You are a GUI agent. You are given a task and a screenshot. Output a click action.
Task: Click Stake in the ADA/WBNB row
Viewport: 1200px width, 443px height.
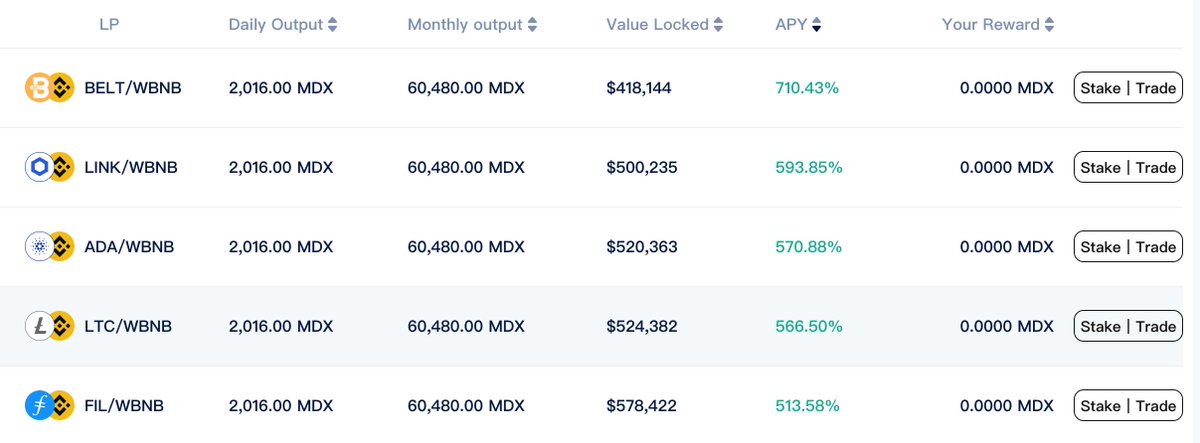[x=1100, y=247]
